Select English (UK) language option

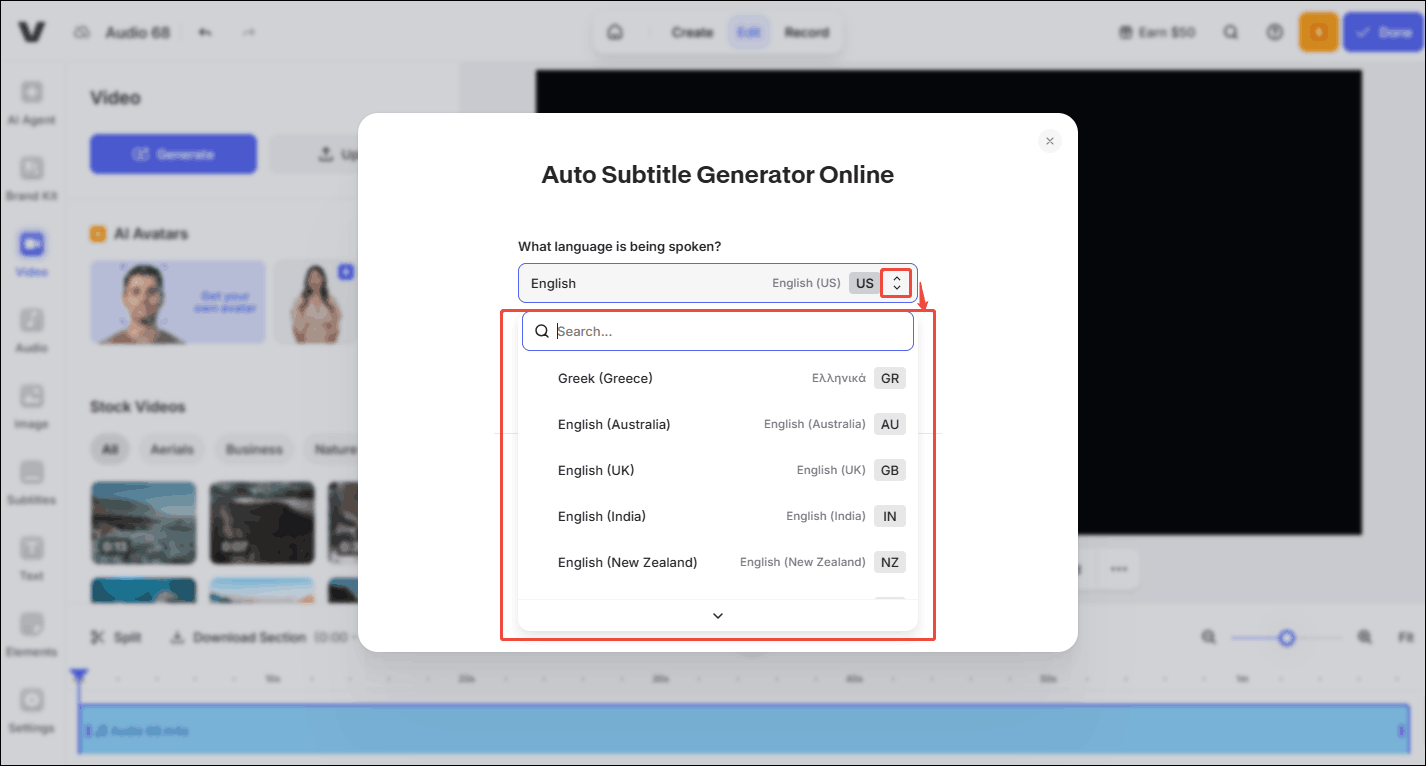[x=717, y=470]
